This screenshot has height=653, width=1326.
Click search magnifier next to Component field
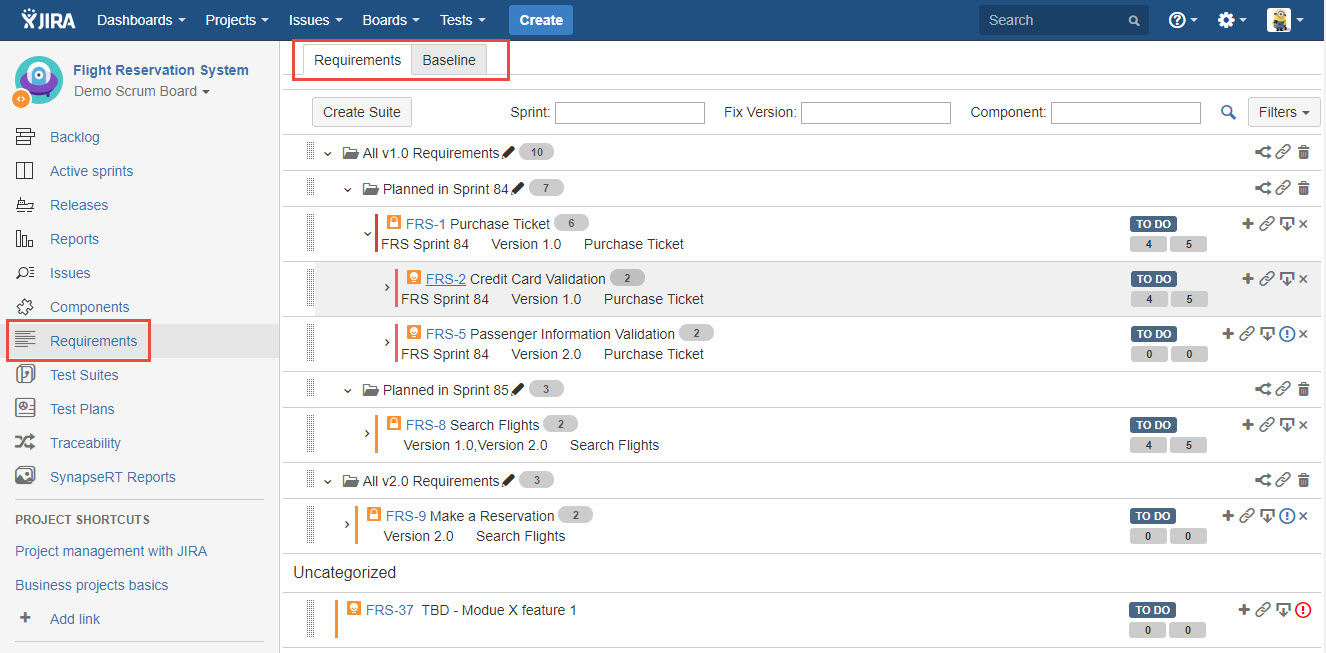click(x=1228, y=113)
